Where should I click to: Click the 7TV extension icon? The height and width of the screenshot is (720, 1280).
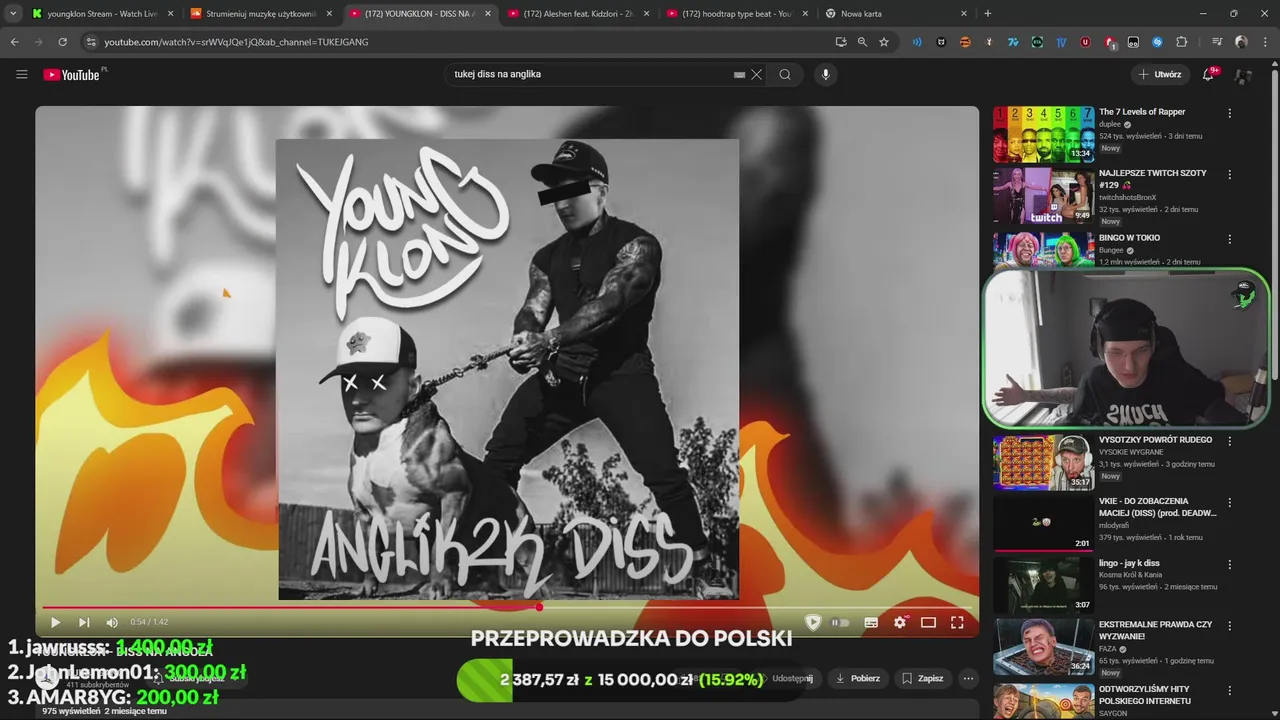[1013, 42]
